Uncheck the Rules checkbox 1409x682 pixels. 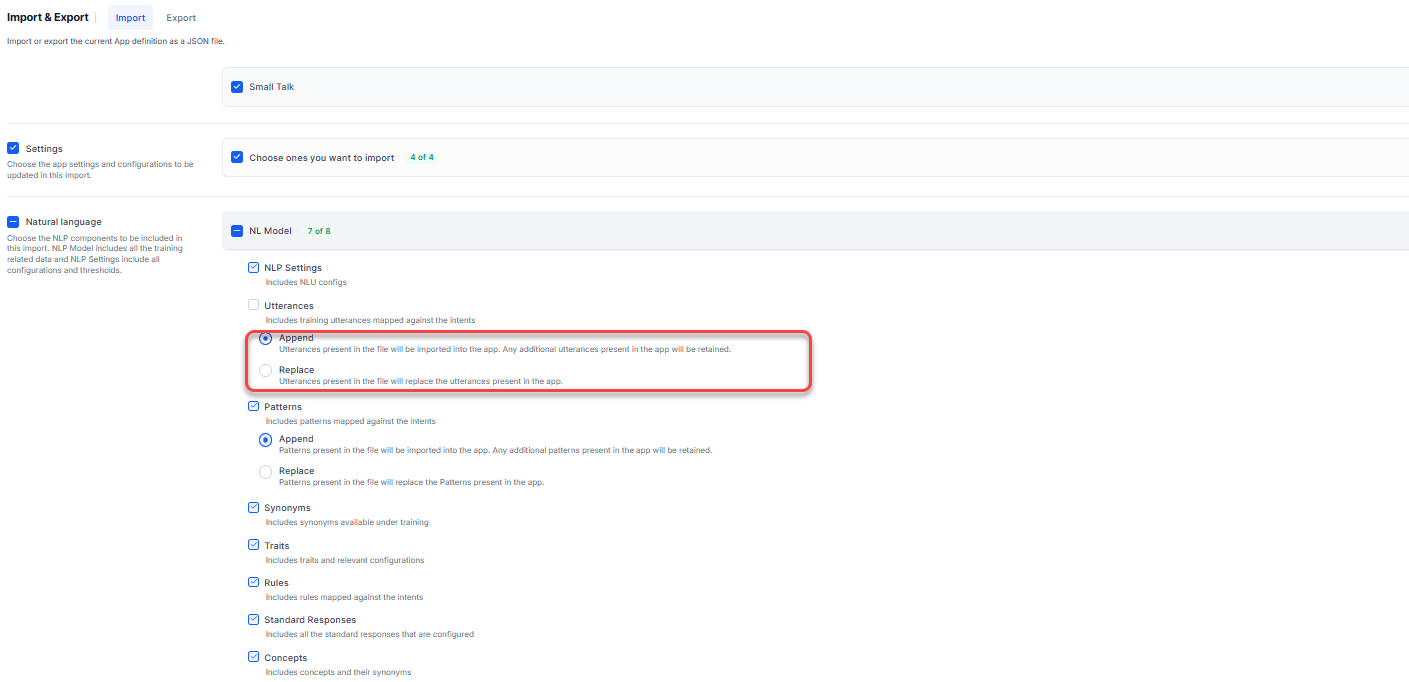(253, 582)
